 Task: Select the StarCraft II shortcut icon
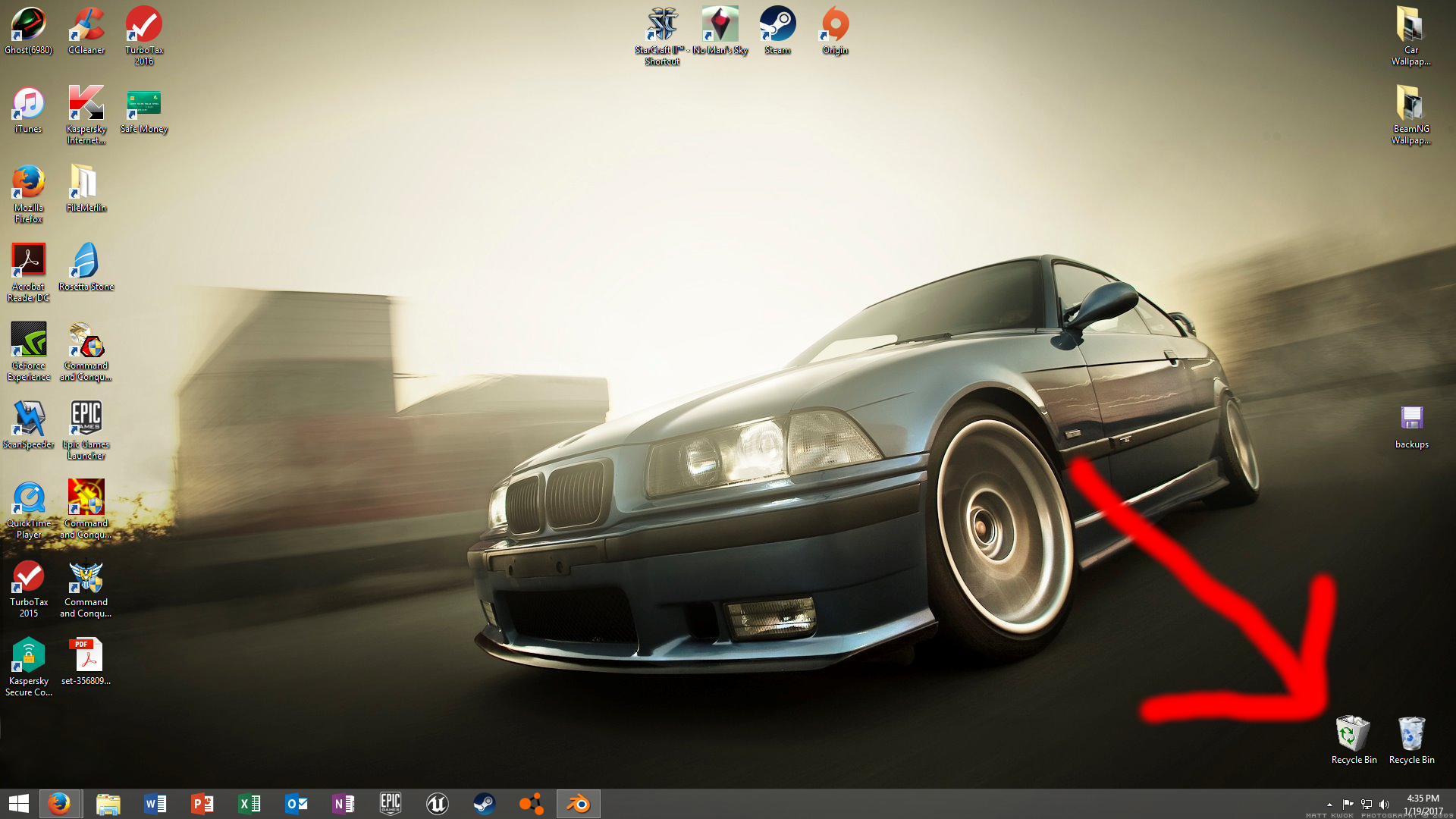pos(662,36)
